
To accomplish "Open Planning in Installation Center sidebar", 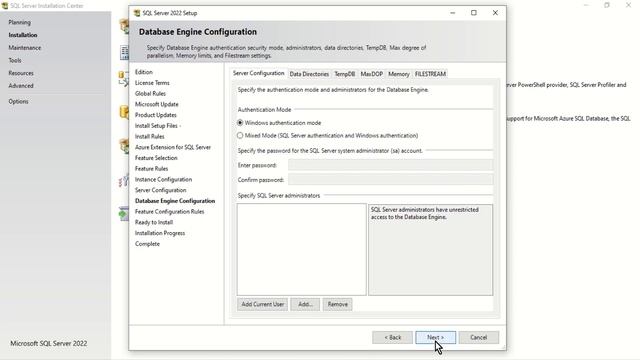I will click(20, 22).
